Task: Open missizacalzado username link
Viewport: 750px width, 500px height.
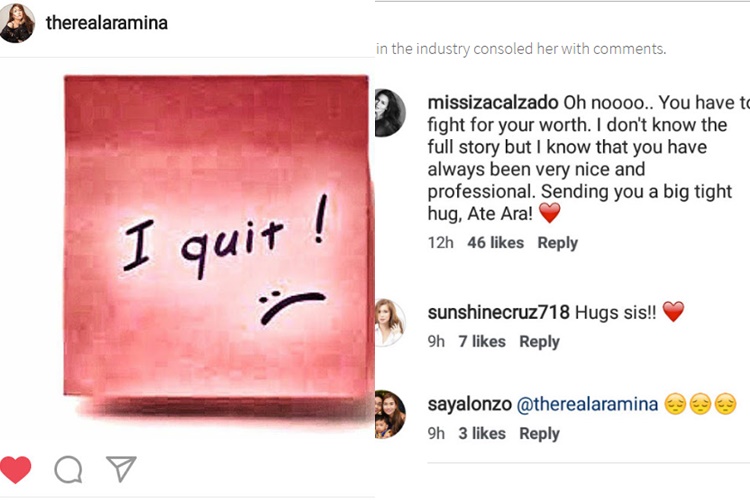Action: tap(493, 103)
